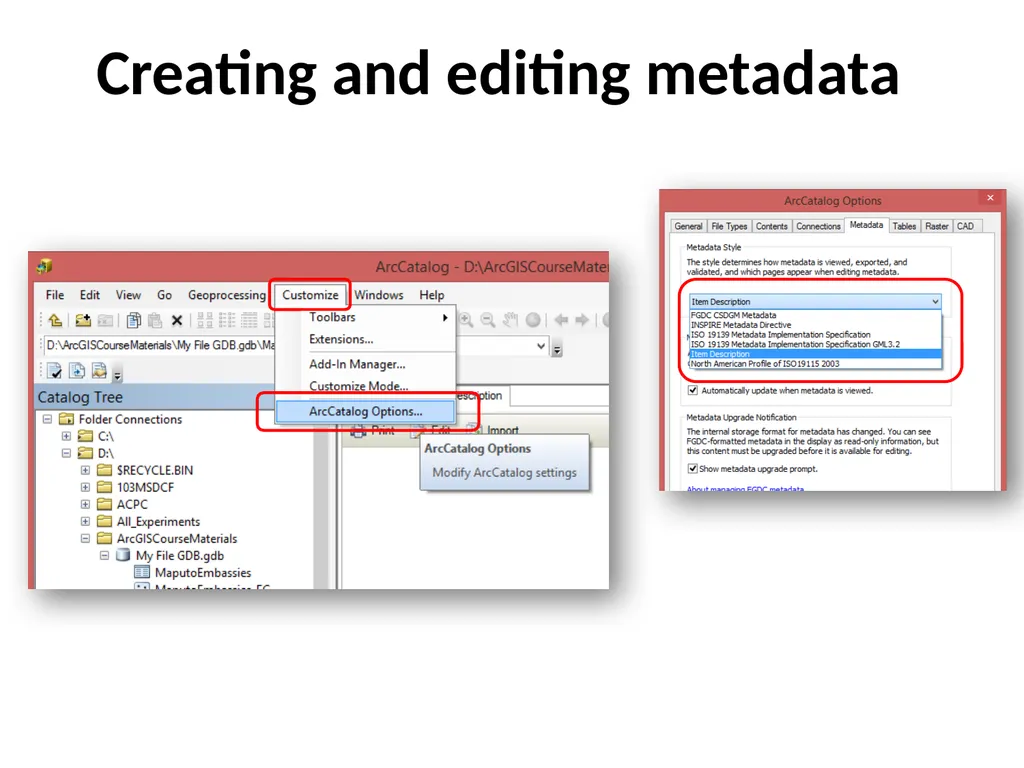Image resolution: width=1024 pixels, height=768 pixels.
Task: Click the ArcCatalog app icon in title bar
Action: click(44, 266)
